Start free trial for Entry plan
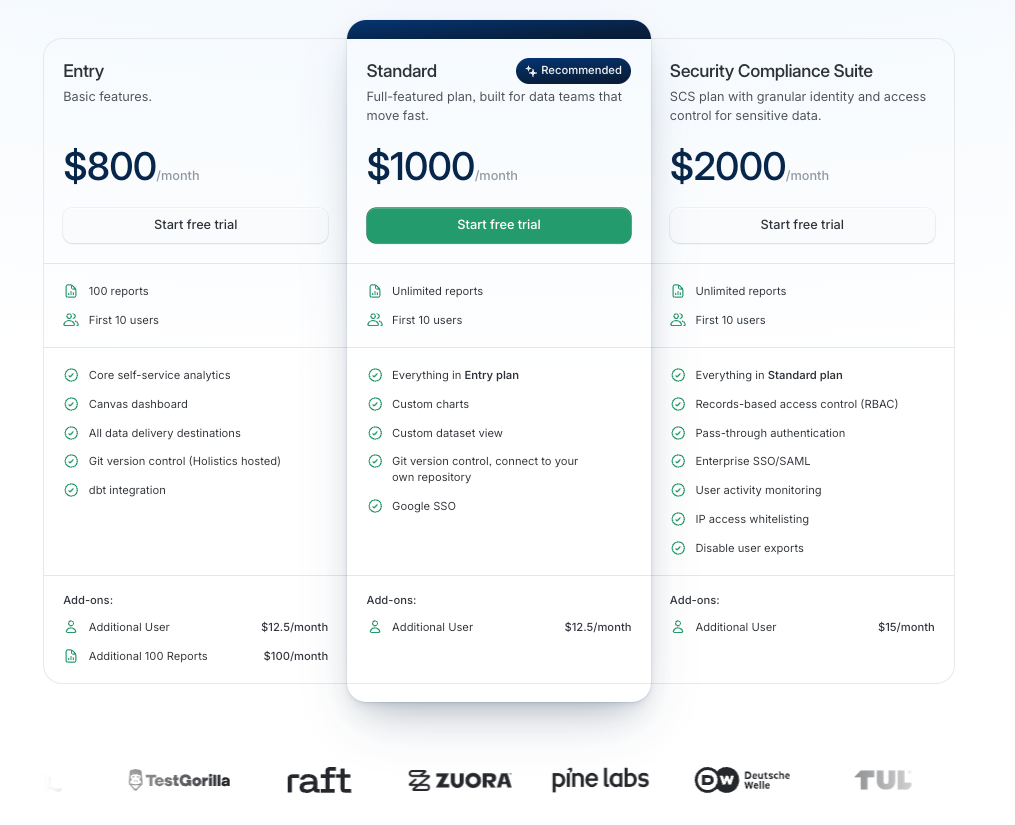The width and height of the screenshot is (1015, 825). pyautogui.click(x=195, y=225)
